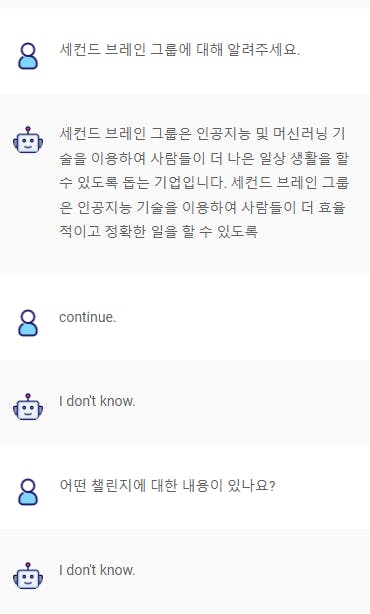Click robot avatar beside the long Korean reply
This screenshot has width=370, height=614.
[28, 140]
